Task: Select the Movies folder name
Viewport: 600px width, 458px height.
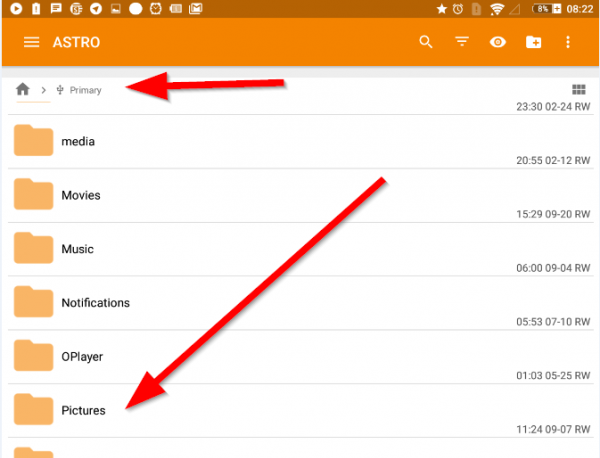Action: point(81,196)
